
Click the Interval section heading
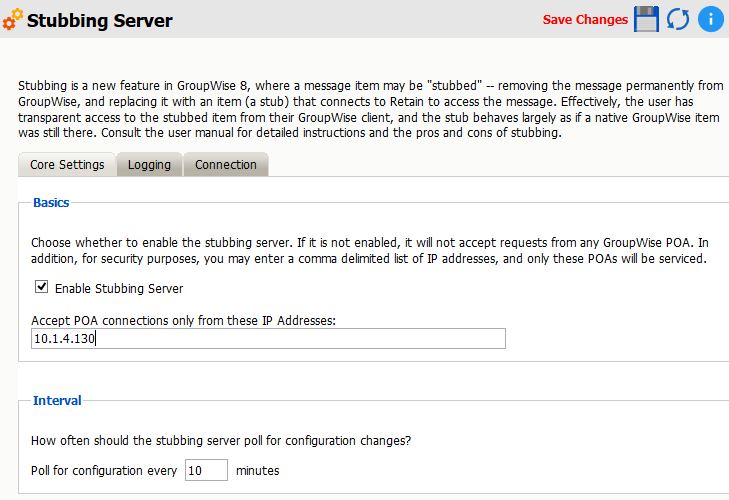pyautogui.click(x=57, y=401)
